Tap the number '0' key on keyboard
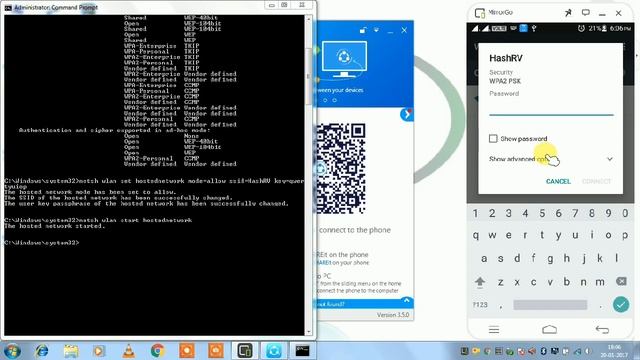Screen dimensions: 640x360 pos(625,213)
